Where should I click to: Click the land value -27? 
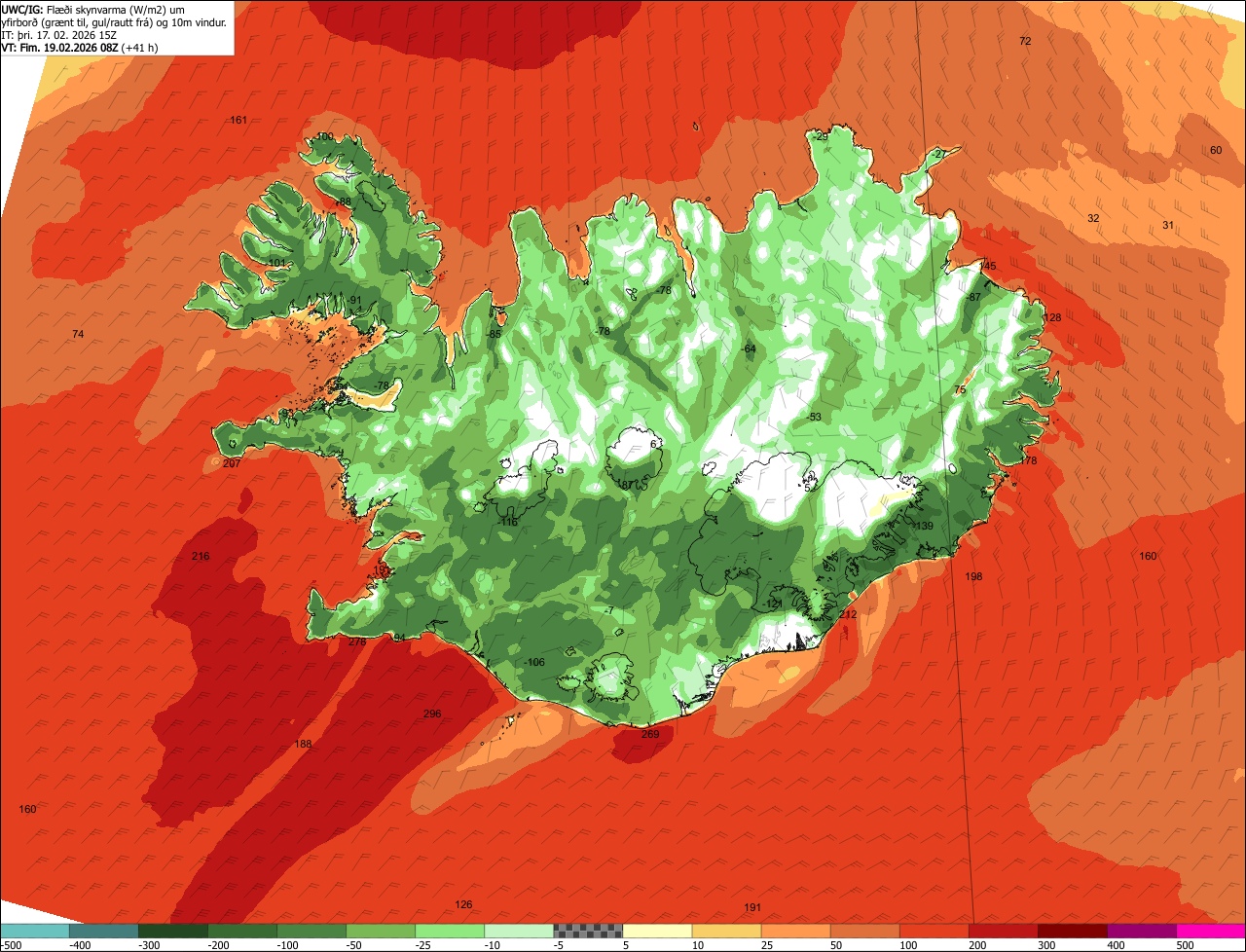pyautogui.click(x=938, y=154)
